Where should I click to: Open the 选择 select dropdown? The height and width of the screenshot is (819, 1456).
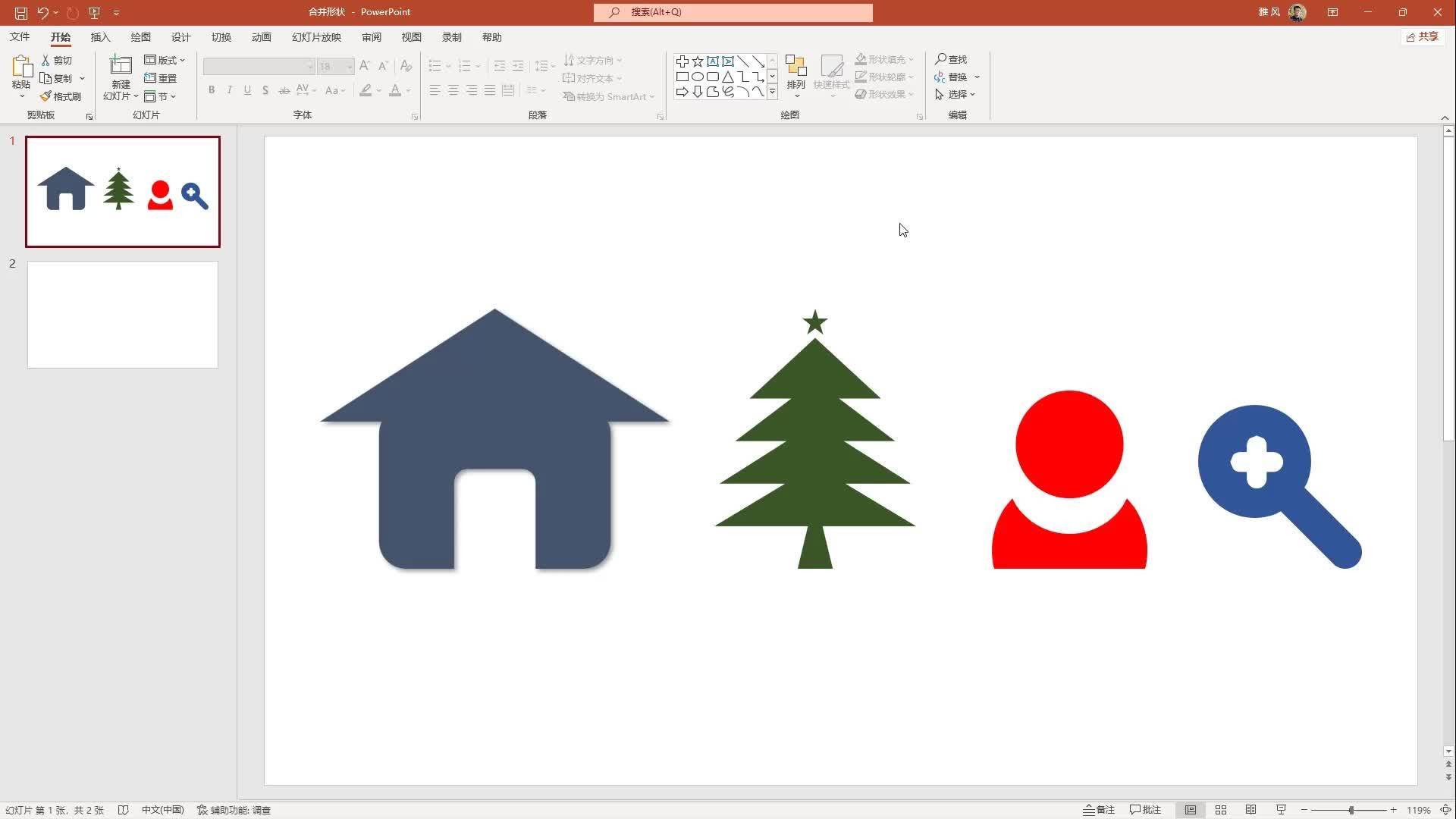click(x=955, y=95)
